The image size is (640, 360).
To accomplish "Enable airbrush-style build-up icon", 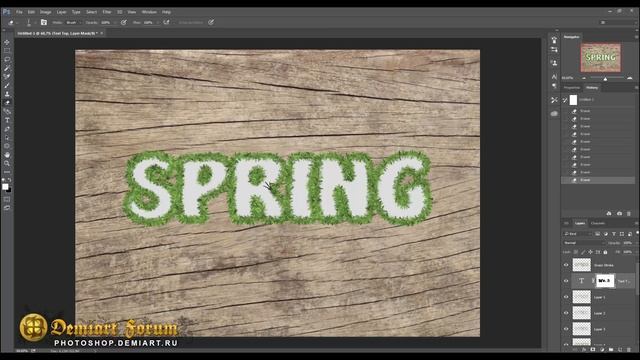I will click(167, 22).
